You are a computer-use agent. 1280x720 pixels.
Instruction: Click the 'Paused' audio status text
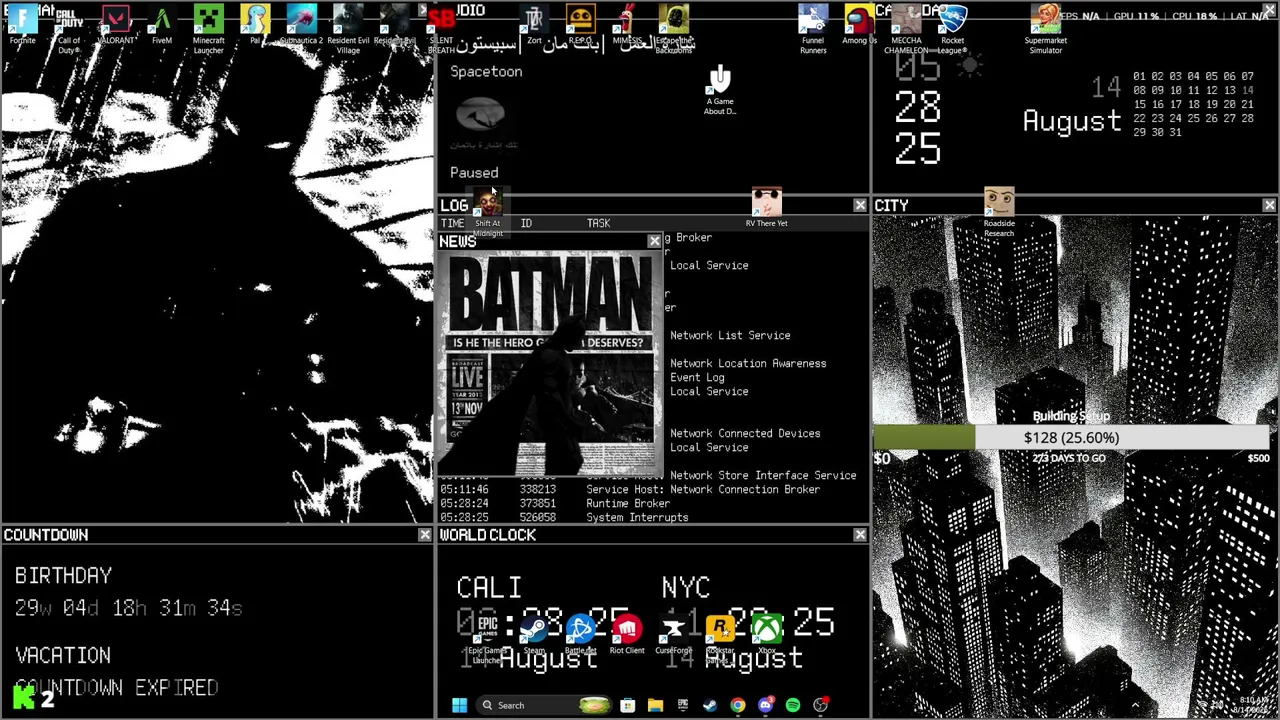click(474, 172)
